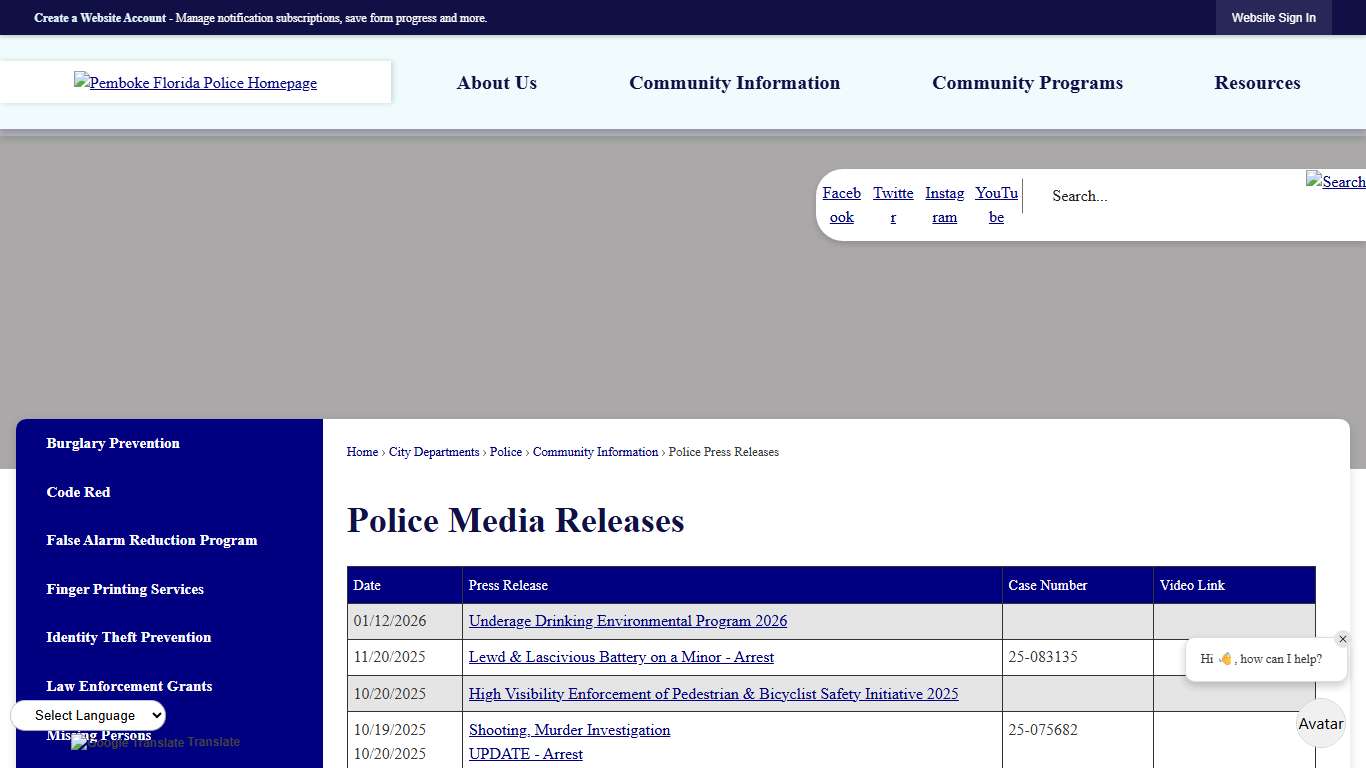Viewport: 1366px width, 768px height.
Task: Open the YouTube channel link
Action: 996,205
